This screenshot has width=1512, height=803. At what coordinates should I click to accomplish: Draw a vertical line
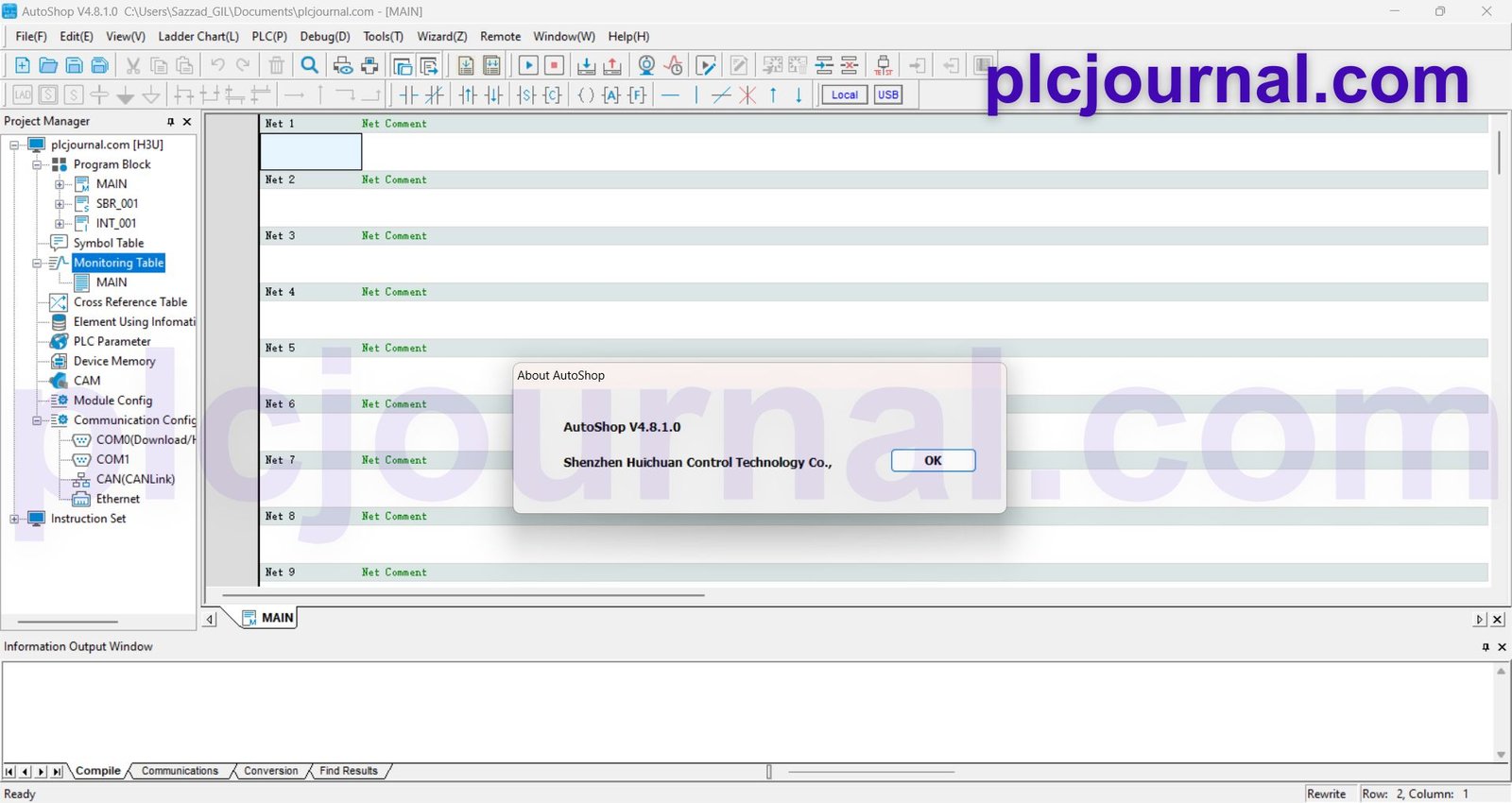(696, 94)
